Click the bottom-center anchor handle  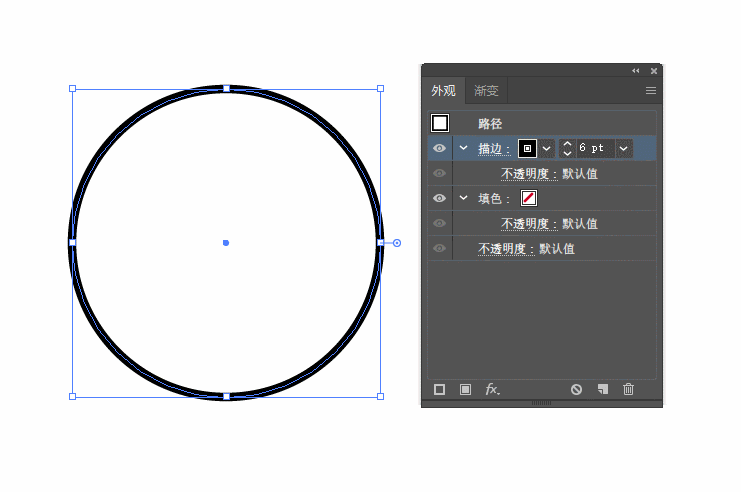click(226, 397)
